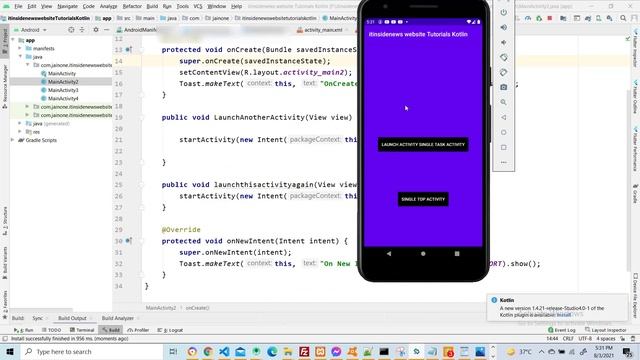The height and width of the screenshot is (360, 640).
Task: Select MainActivity in project tree
Action: pos(62,73)
